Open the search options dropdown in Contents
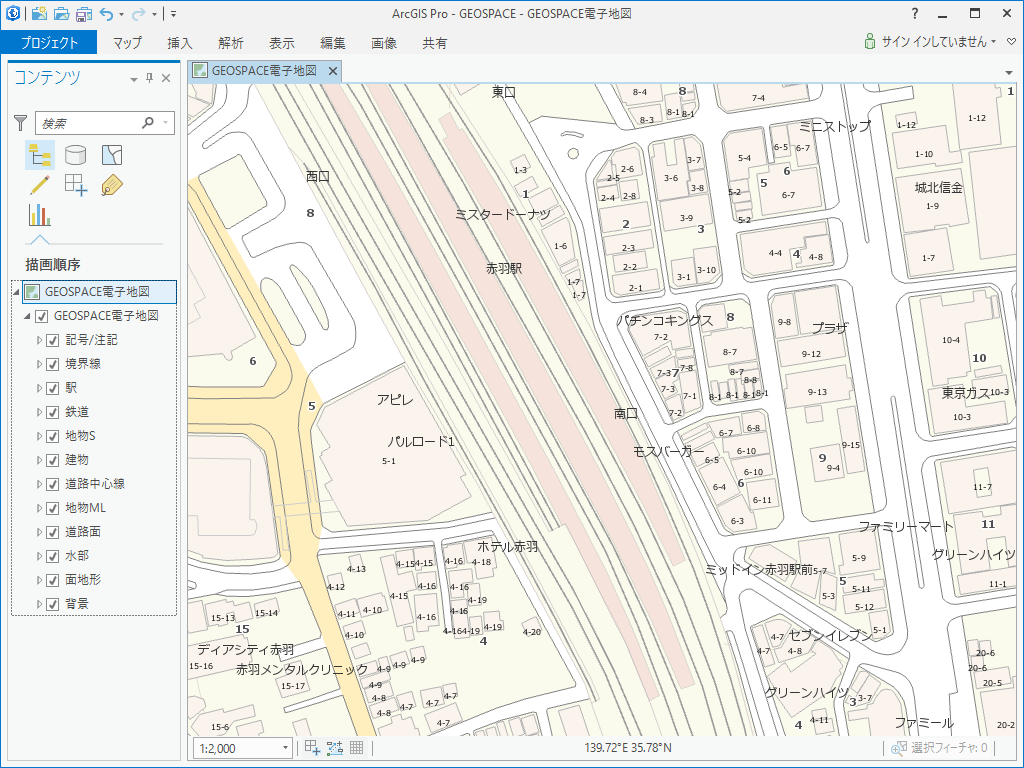Image resolution: width=1024 pixels, height=768 pixels. click(166, 122)
